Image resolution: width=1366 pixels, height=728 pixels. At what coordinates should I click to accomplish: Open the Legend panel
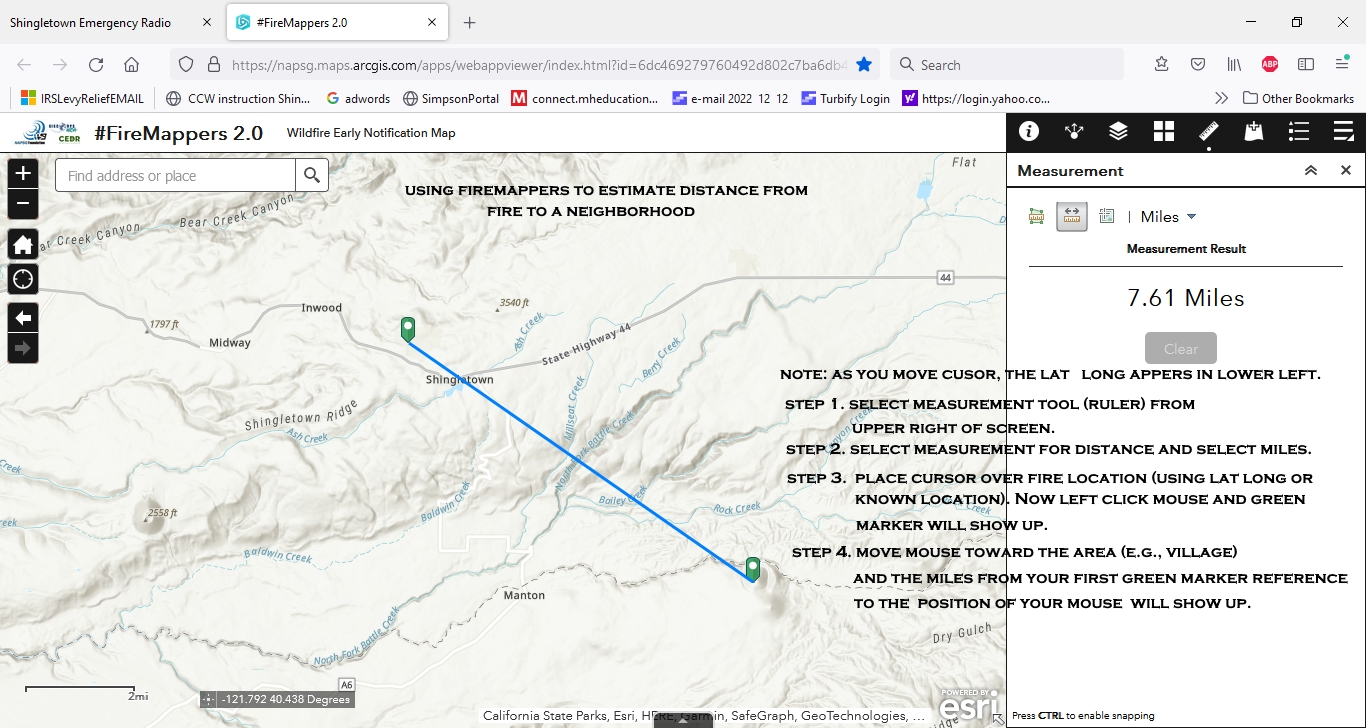click(1298, 131)
